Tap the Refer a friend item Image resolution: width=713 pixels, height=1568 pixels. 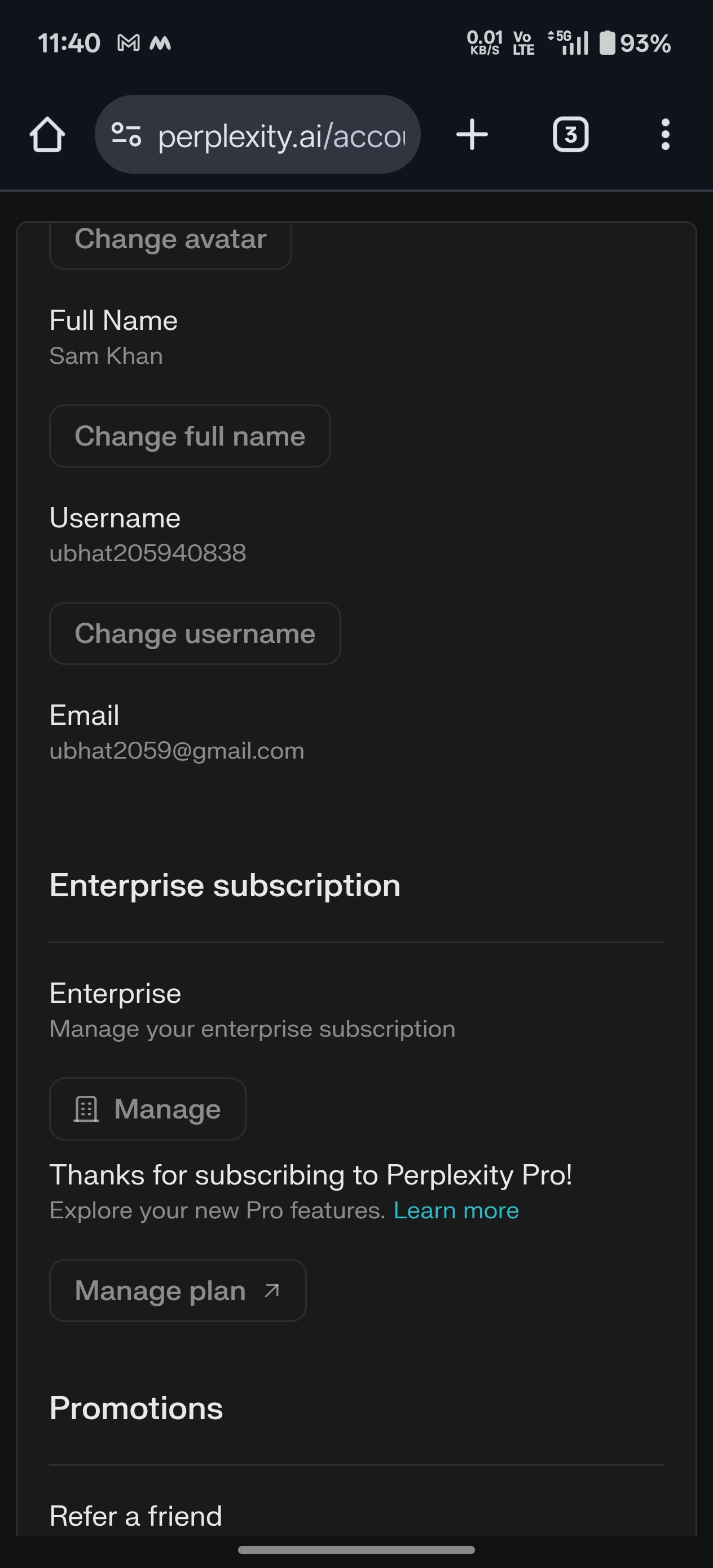pos(136,1516)
